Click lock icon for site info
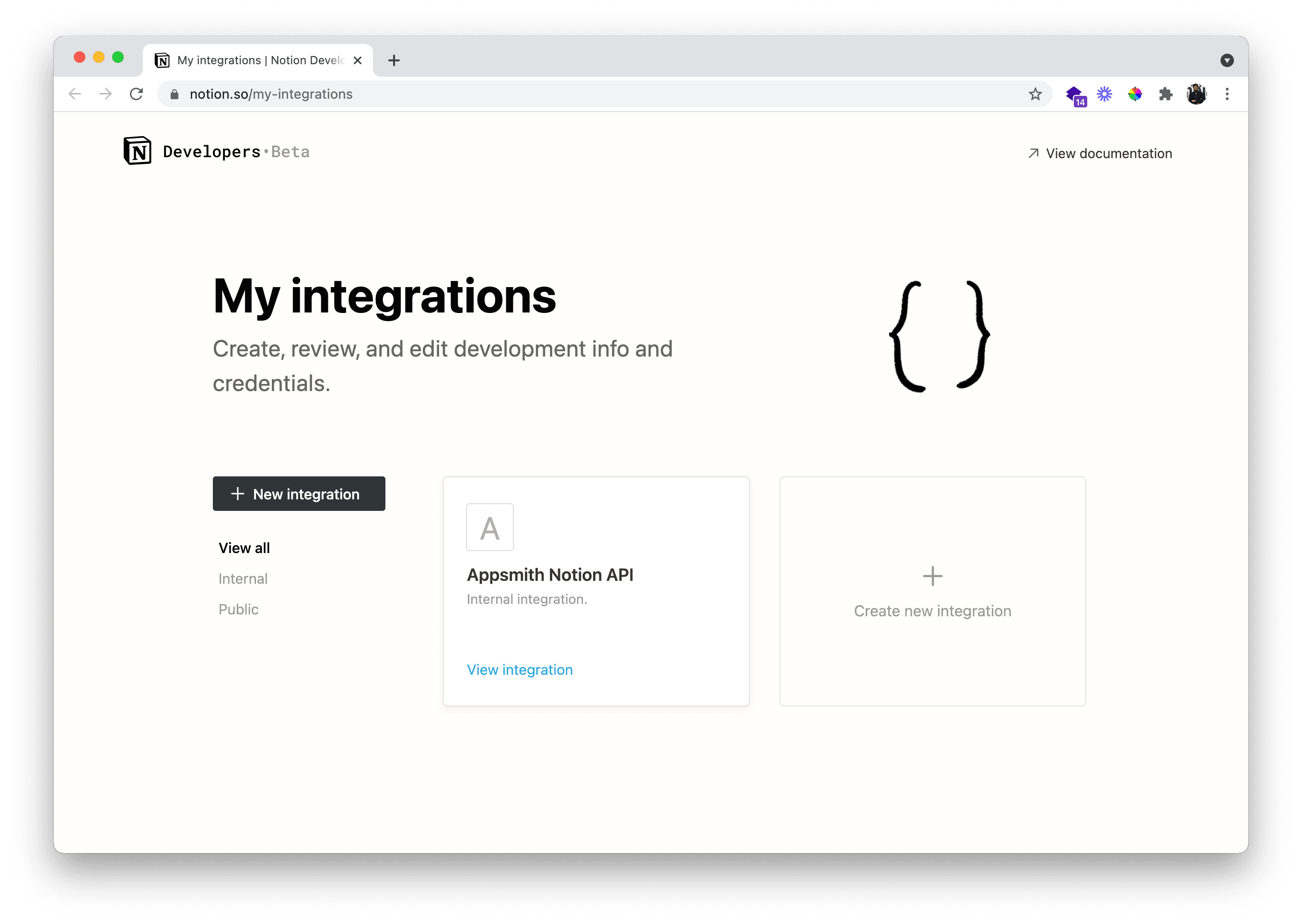This screenshot has height=924, width=1302. [174, 94]
